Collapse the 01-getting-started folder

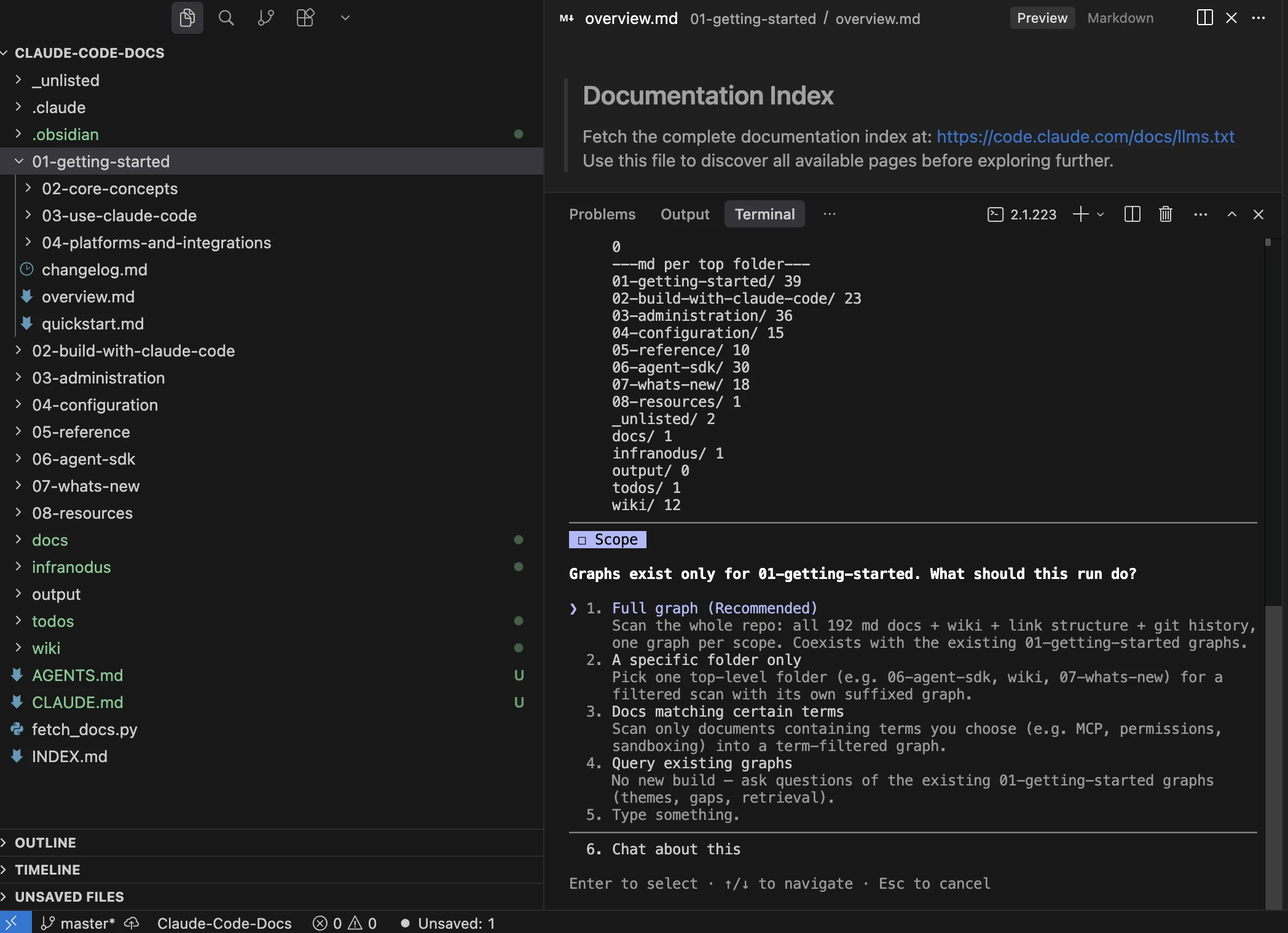[x=272, y=161]
